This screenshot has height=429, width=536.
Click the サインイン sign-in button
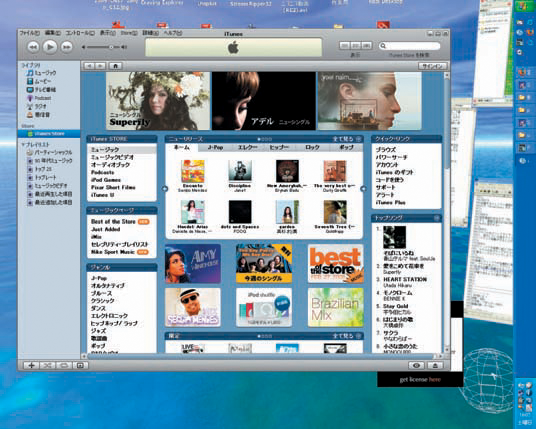432,66
